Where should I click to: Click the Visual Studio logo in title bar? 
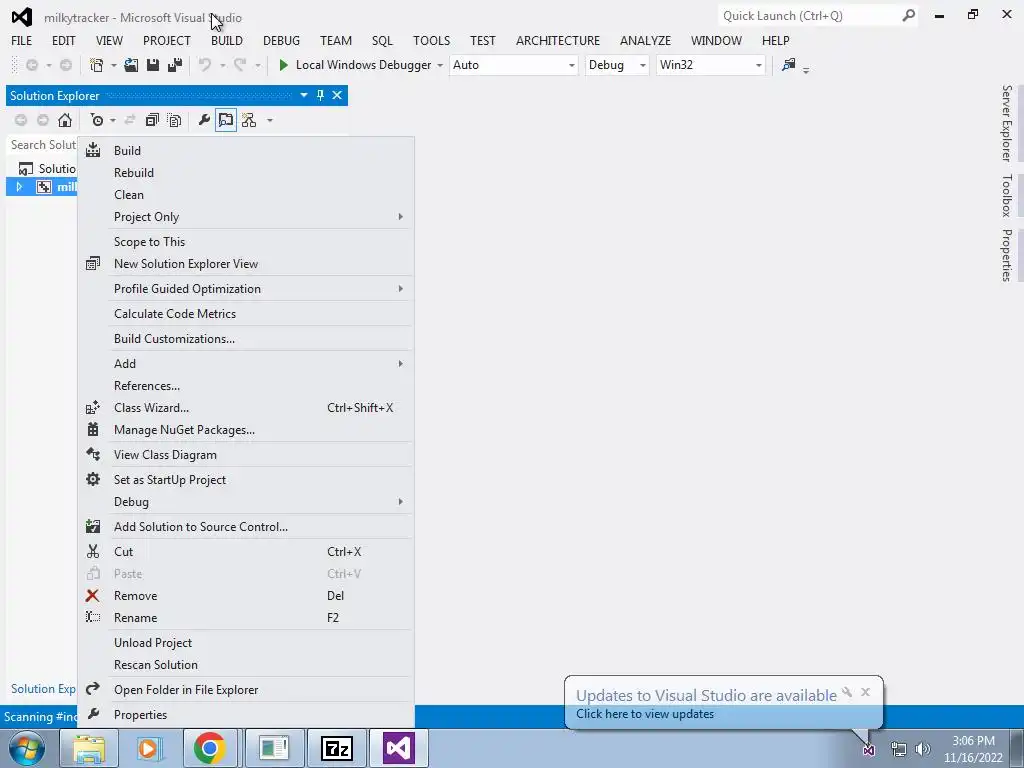pyautogui.click(x=22, y=17)
